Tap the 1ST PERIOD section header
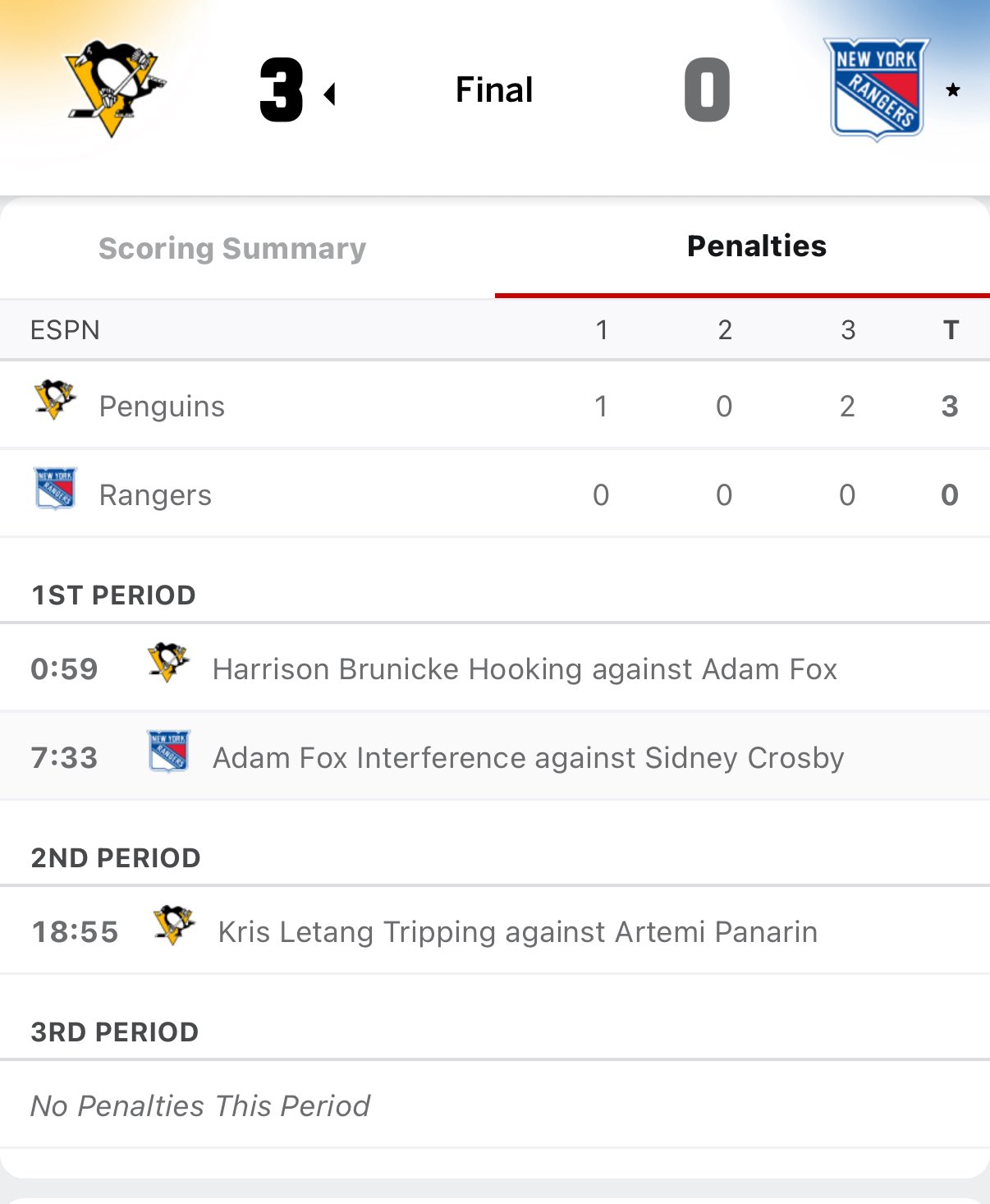This screenshot has height=1204, width=990. tap(113, 595)
